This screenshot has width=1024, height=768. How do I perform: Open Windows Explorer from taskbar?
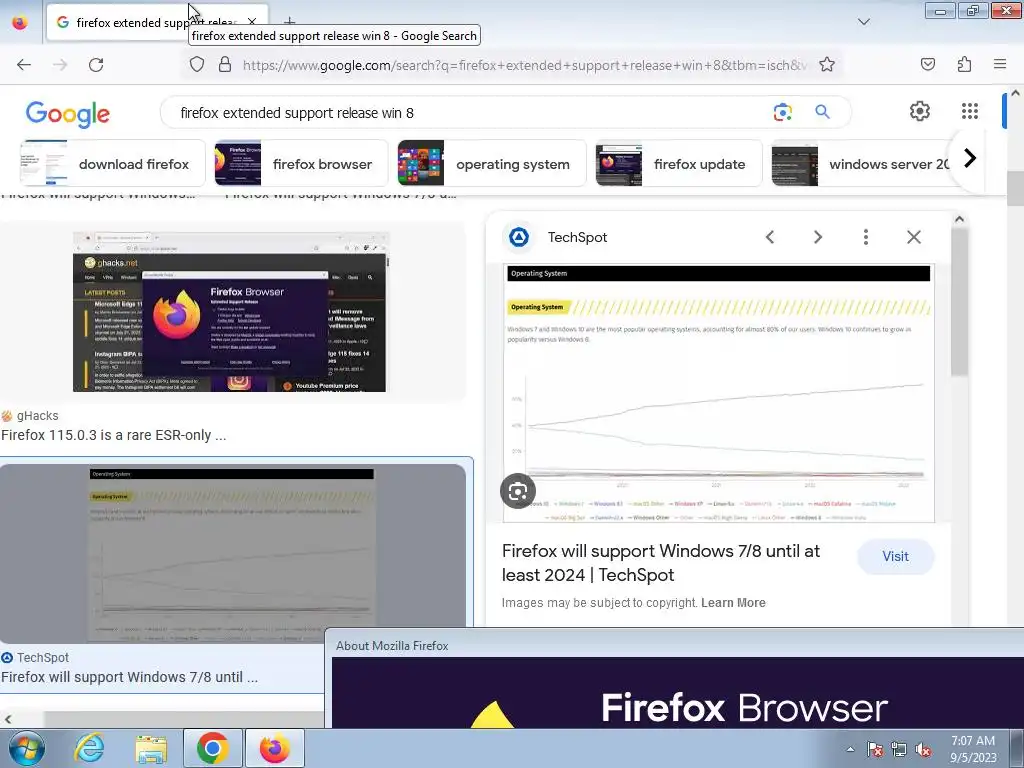click(x=151, y=748)
